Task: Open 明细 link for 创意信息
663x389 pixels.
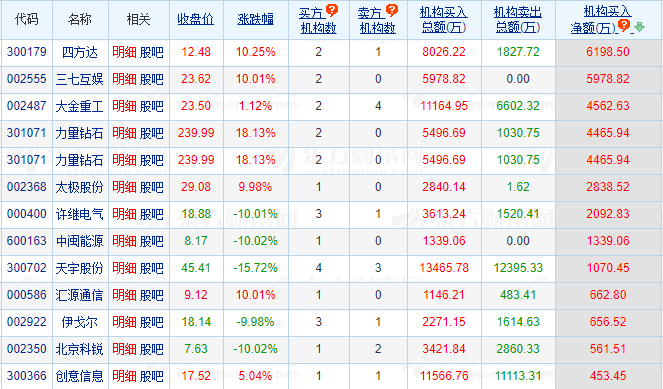Action: coord(124,376)
